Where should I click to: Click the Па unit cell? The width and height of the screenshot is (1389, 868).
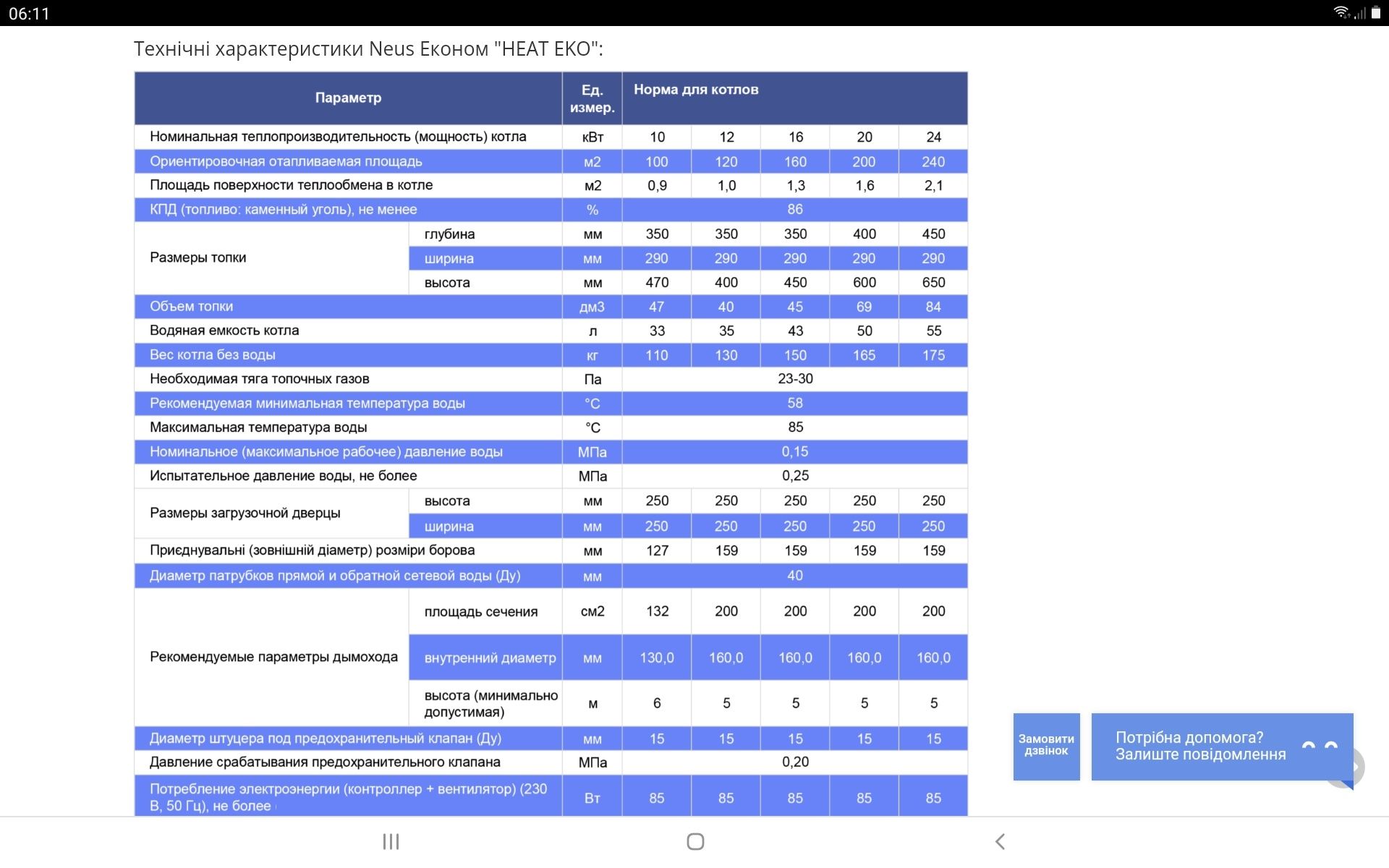tap(592, 380)
